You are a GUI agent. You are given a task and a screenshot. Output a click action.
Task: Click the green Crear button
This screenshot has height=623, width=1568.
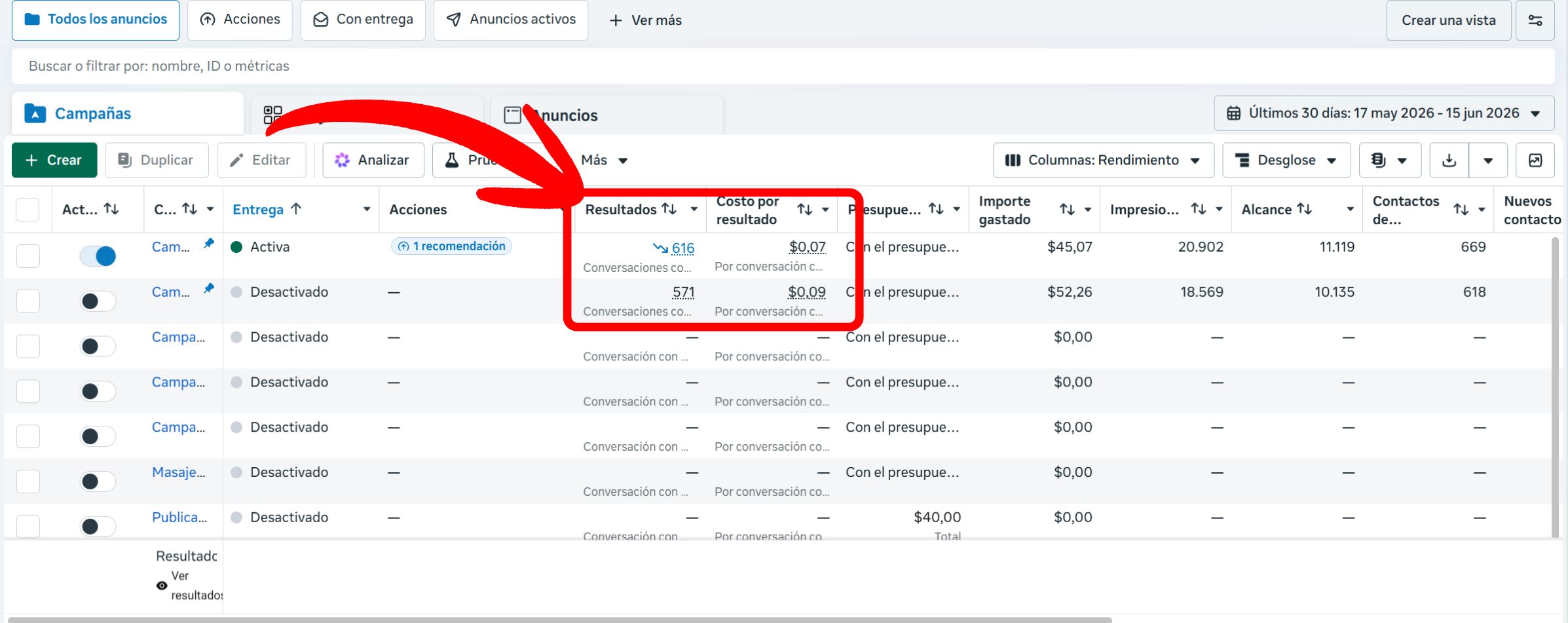point(54,160)
